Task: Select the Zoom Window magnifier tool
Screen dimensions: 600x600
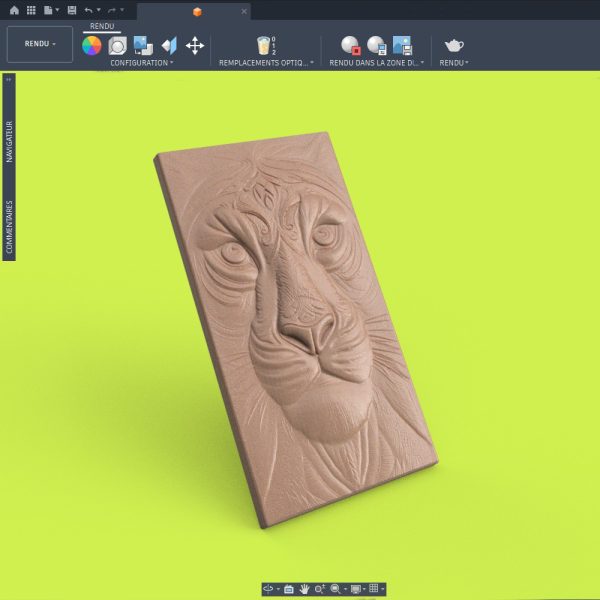Action: 336,589
